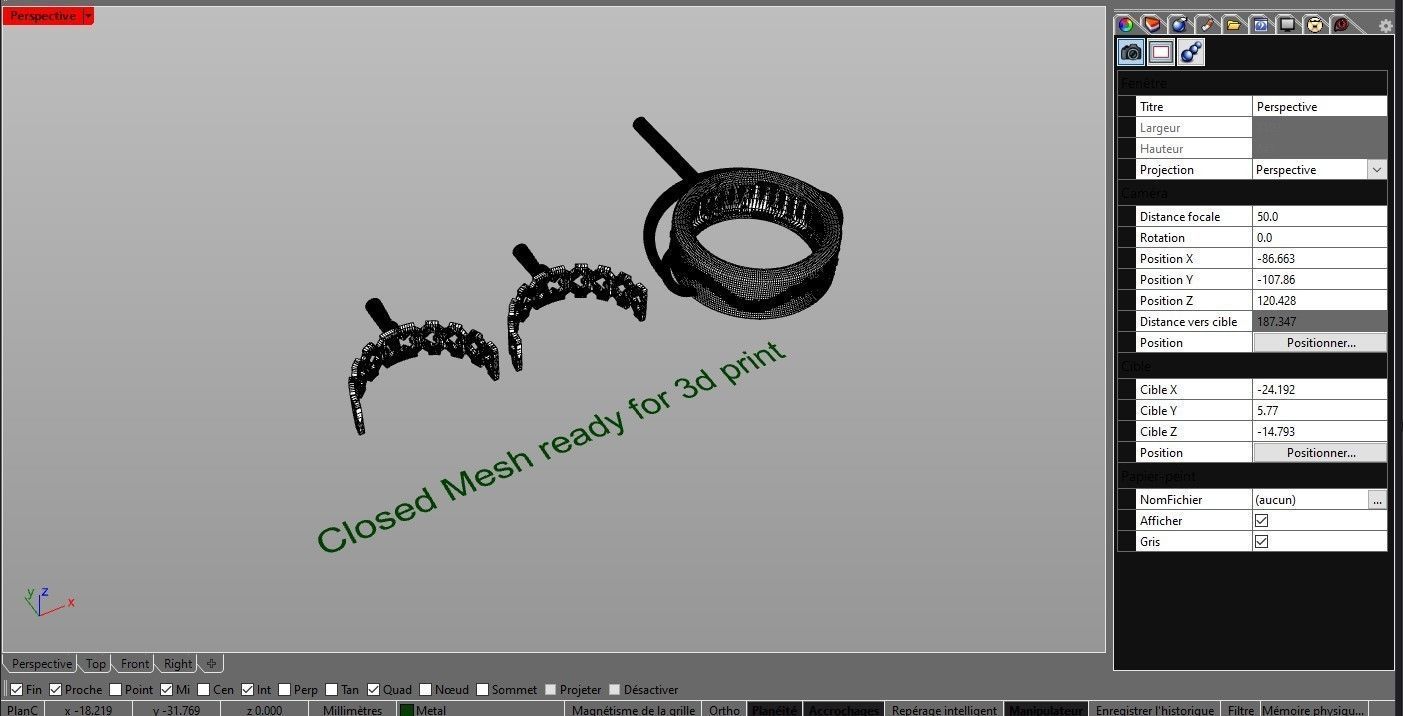The image size is (1403, 716).
Task: Edit the Distance focale value 50.0
Action: [x=1320, y=217]
